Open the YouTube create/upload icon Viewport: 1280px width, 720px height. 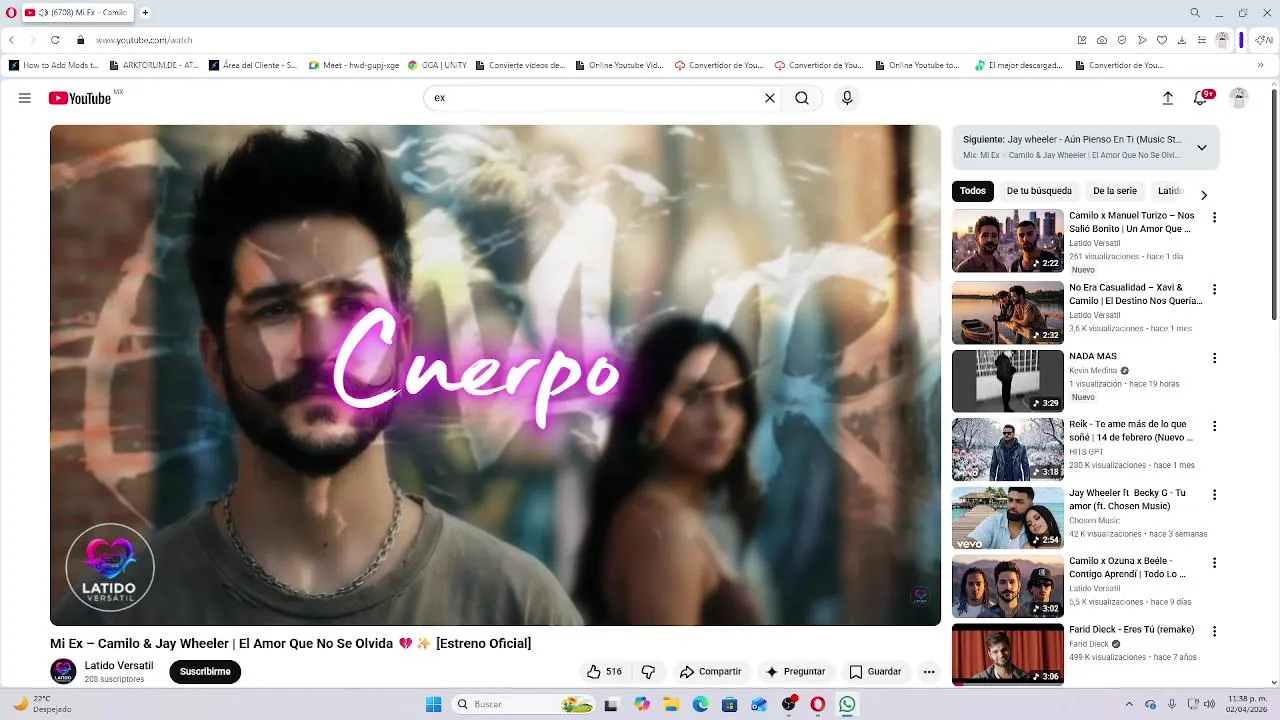click(1167, 98)
